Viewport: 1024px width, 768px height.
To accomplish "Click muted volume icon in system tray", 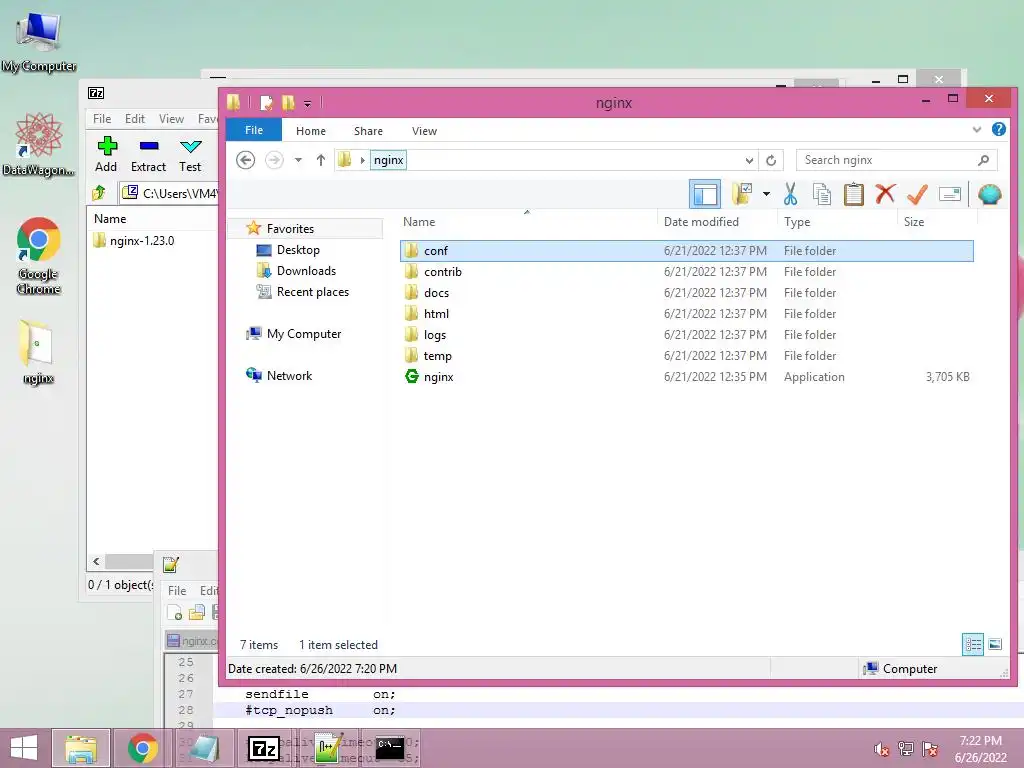I will pyautogui.click(x=881, y=749).
